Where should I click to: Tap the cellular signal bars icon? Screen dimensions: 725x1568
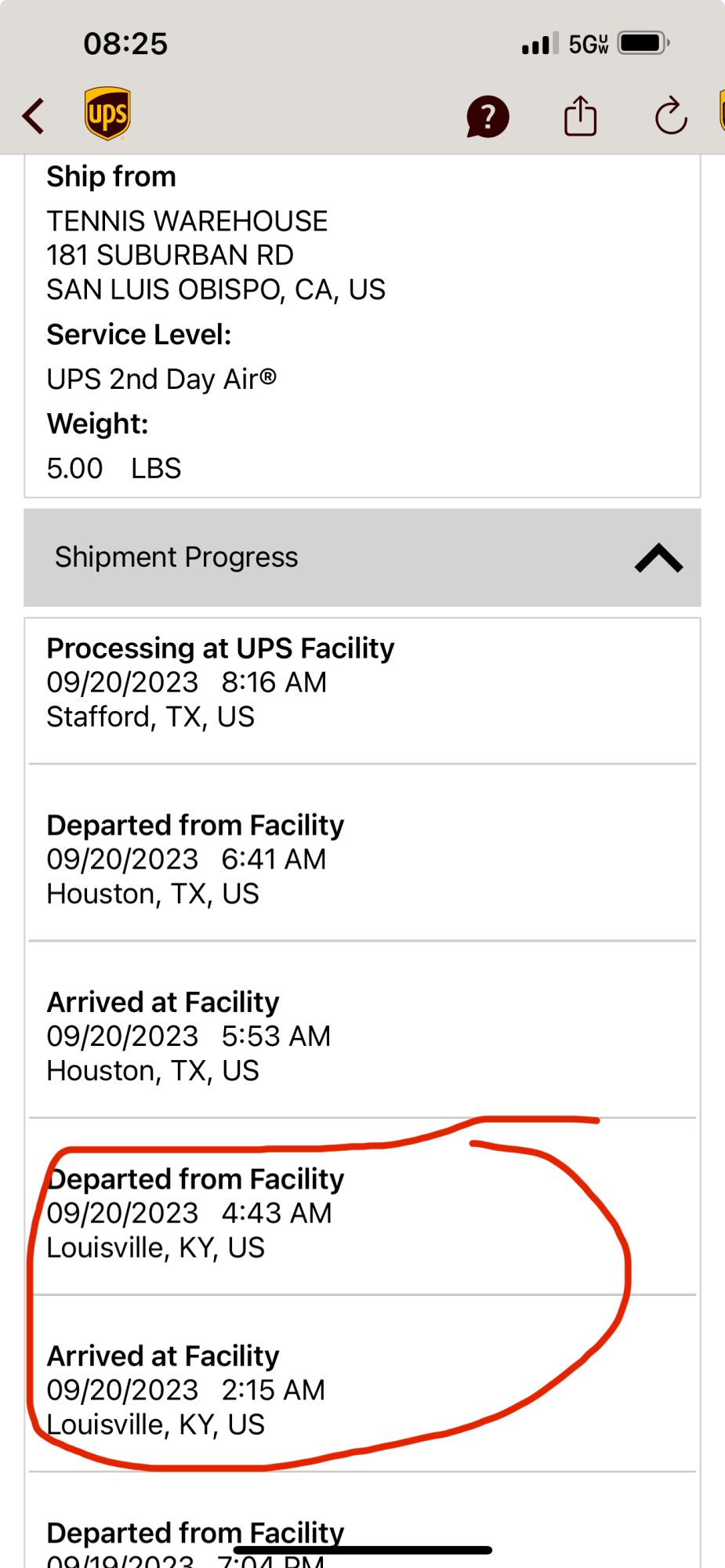coord(540,44)
